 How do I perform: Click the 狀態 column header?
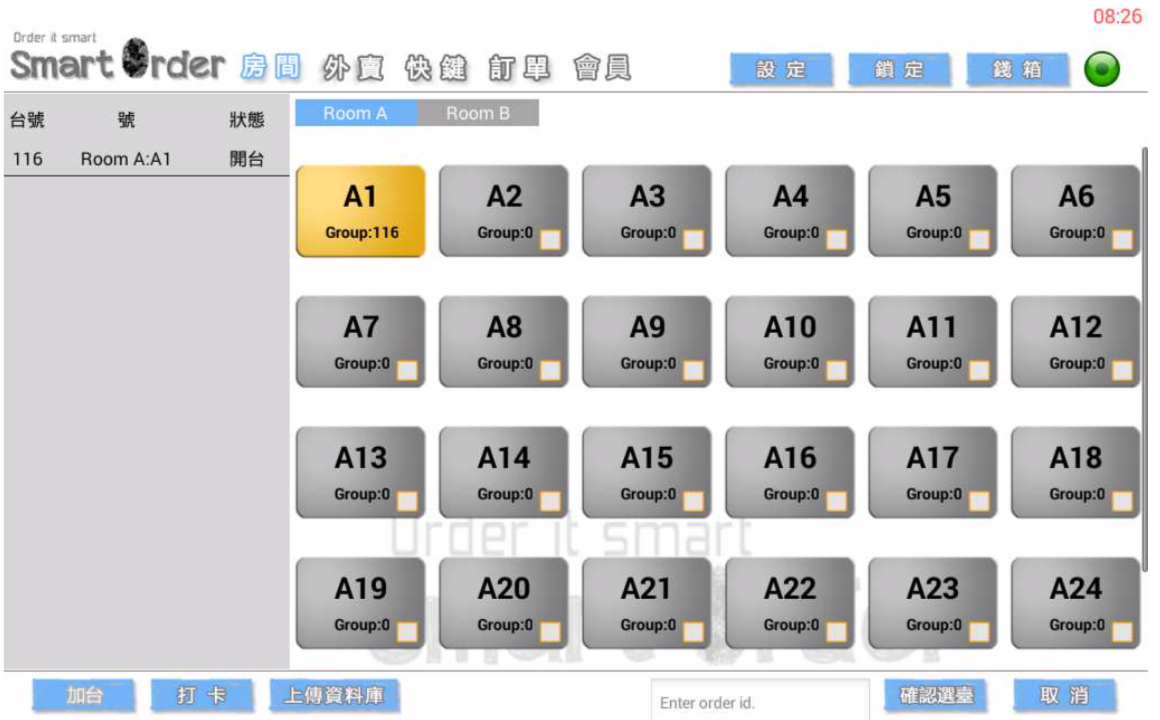coord(246,120)
